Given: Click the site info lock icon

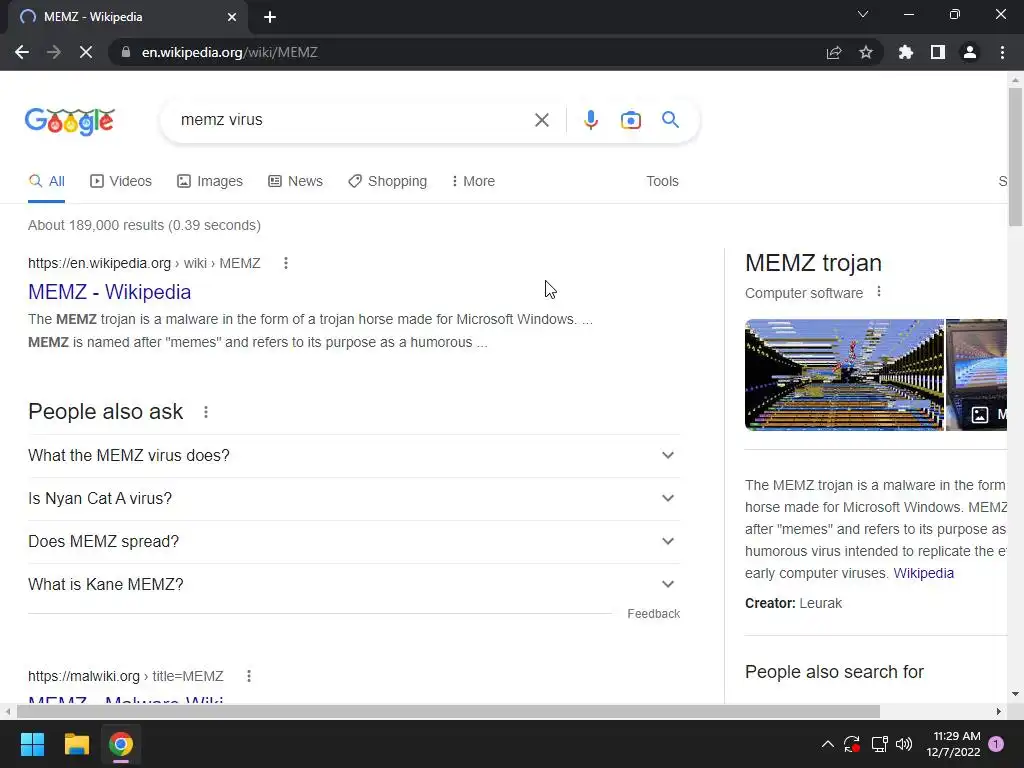Looking at the screenshot, I should [125, 52].
